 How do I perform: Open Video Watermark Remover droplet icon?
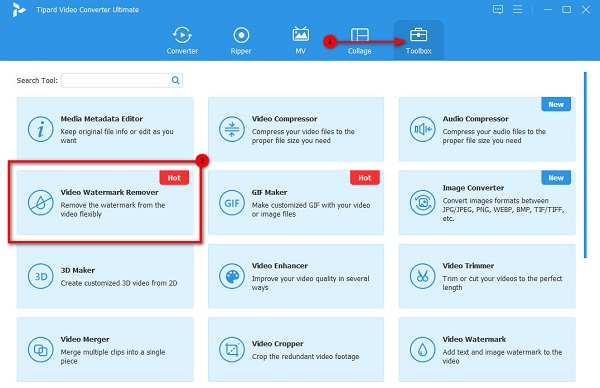[40, 203]
